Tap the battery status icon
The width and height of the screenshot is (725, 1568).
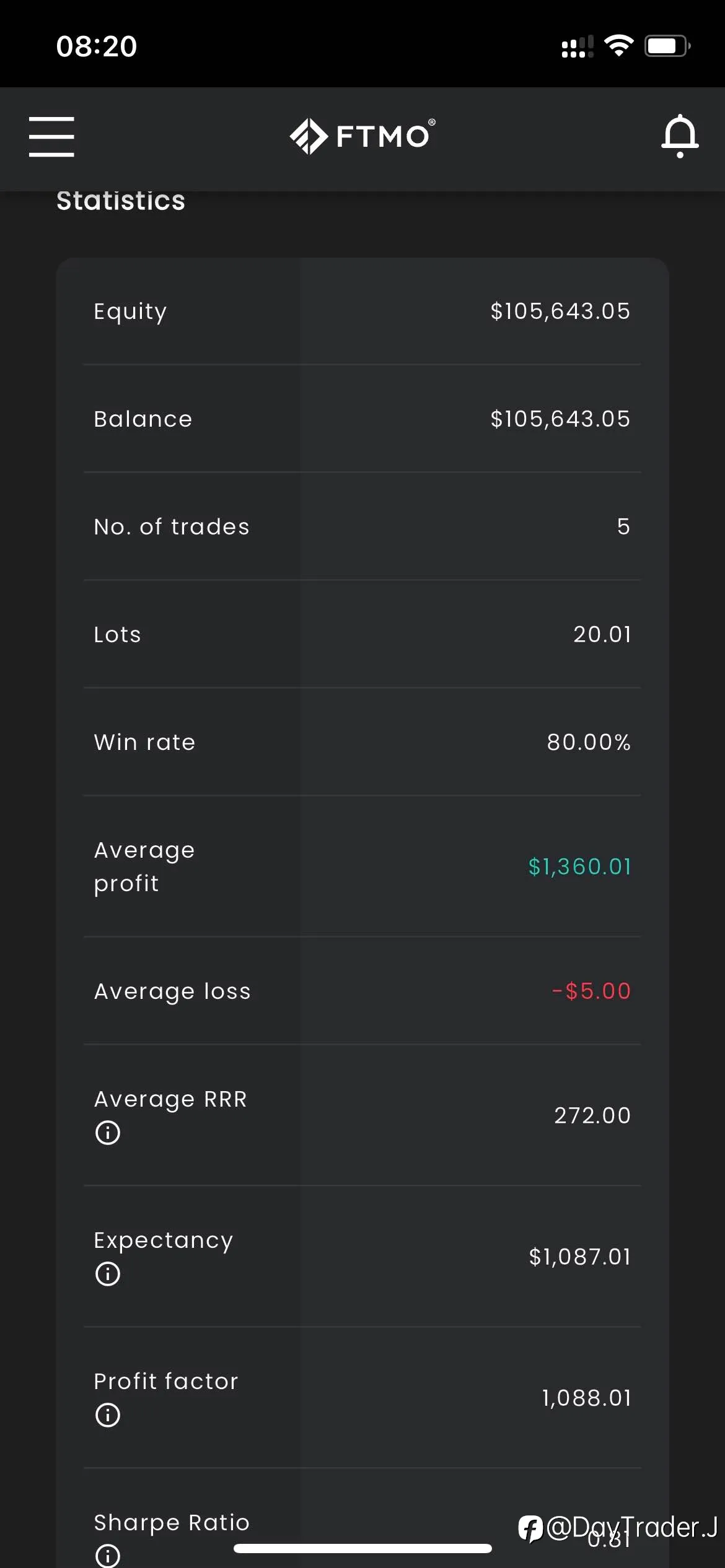[x=667, y=46]
